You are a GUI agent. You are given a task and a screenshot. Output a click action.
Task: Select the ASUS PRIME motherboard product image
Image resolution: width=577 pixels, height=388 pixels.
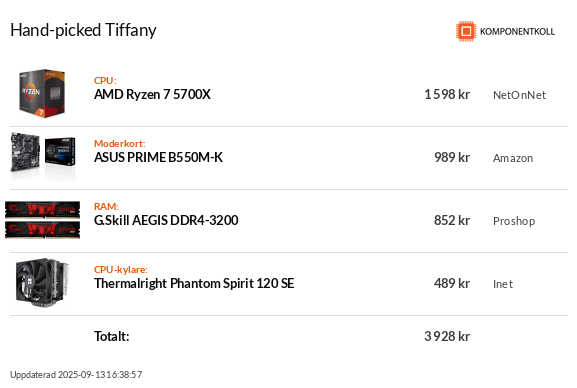(x=43, y=155)
